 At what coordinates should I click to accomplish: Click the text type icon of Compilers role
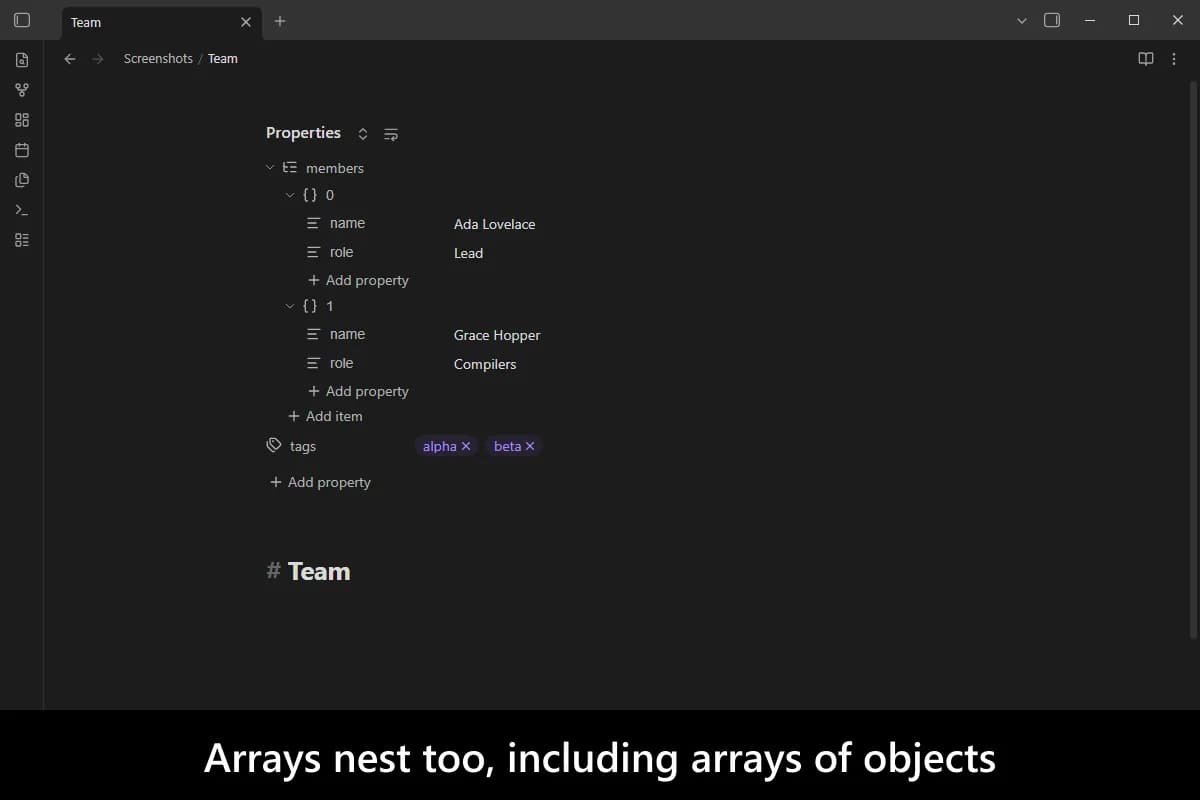tap(314, 363)
